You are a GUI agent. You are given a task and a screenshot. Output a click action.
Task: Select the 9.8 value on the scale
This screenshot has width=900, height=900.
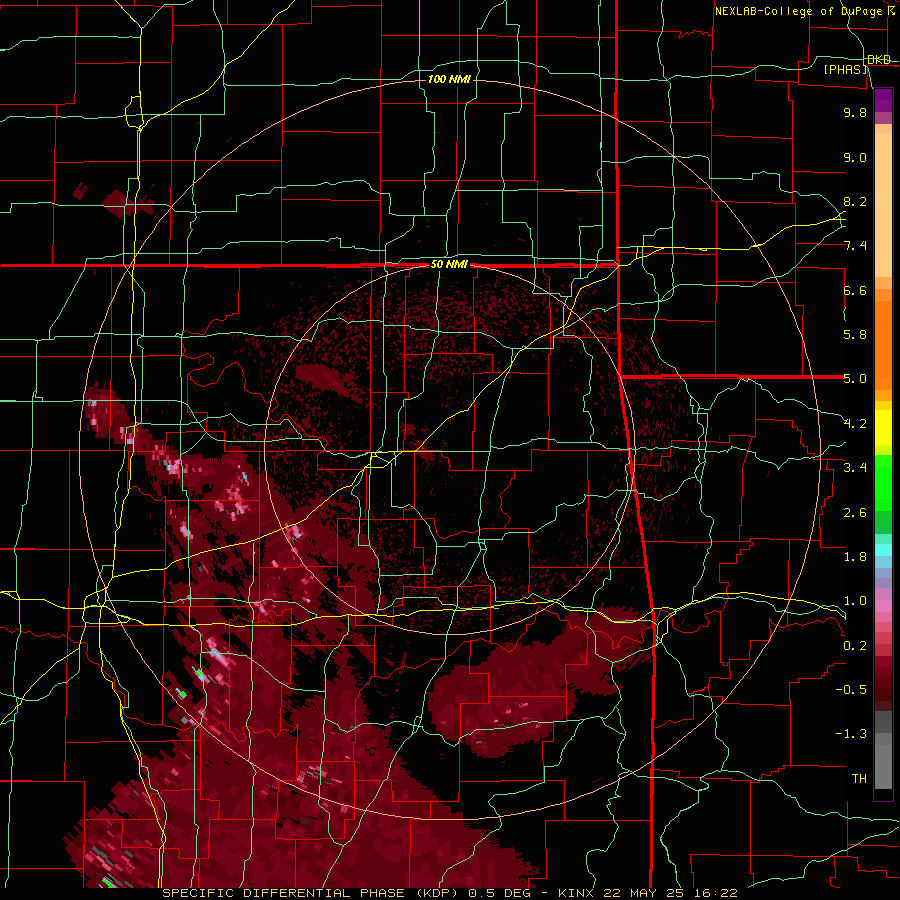click(x=855, y=112)
